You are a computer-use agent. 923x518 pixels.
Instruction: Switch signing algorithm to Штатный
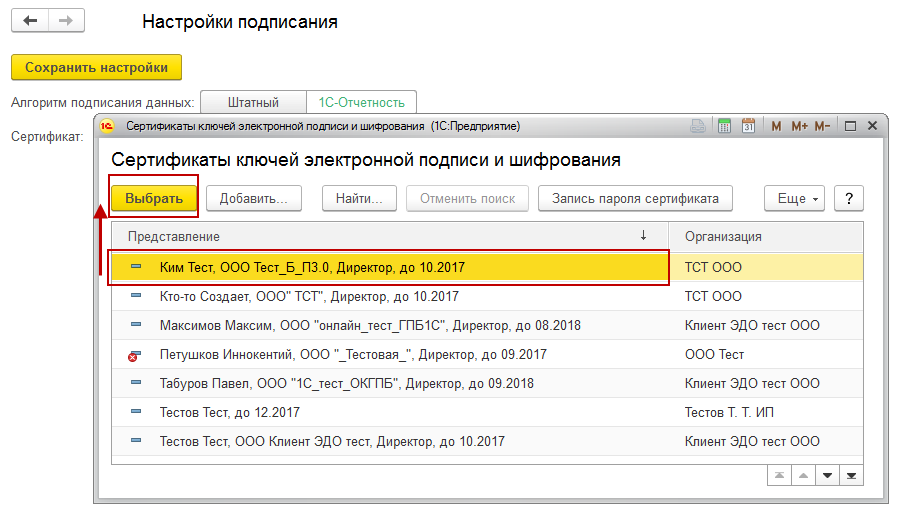(x=253, y=102)
